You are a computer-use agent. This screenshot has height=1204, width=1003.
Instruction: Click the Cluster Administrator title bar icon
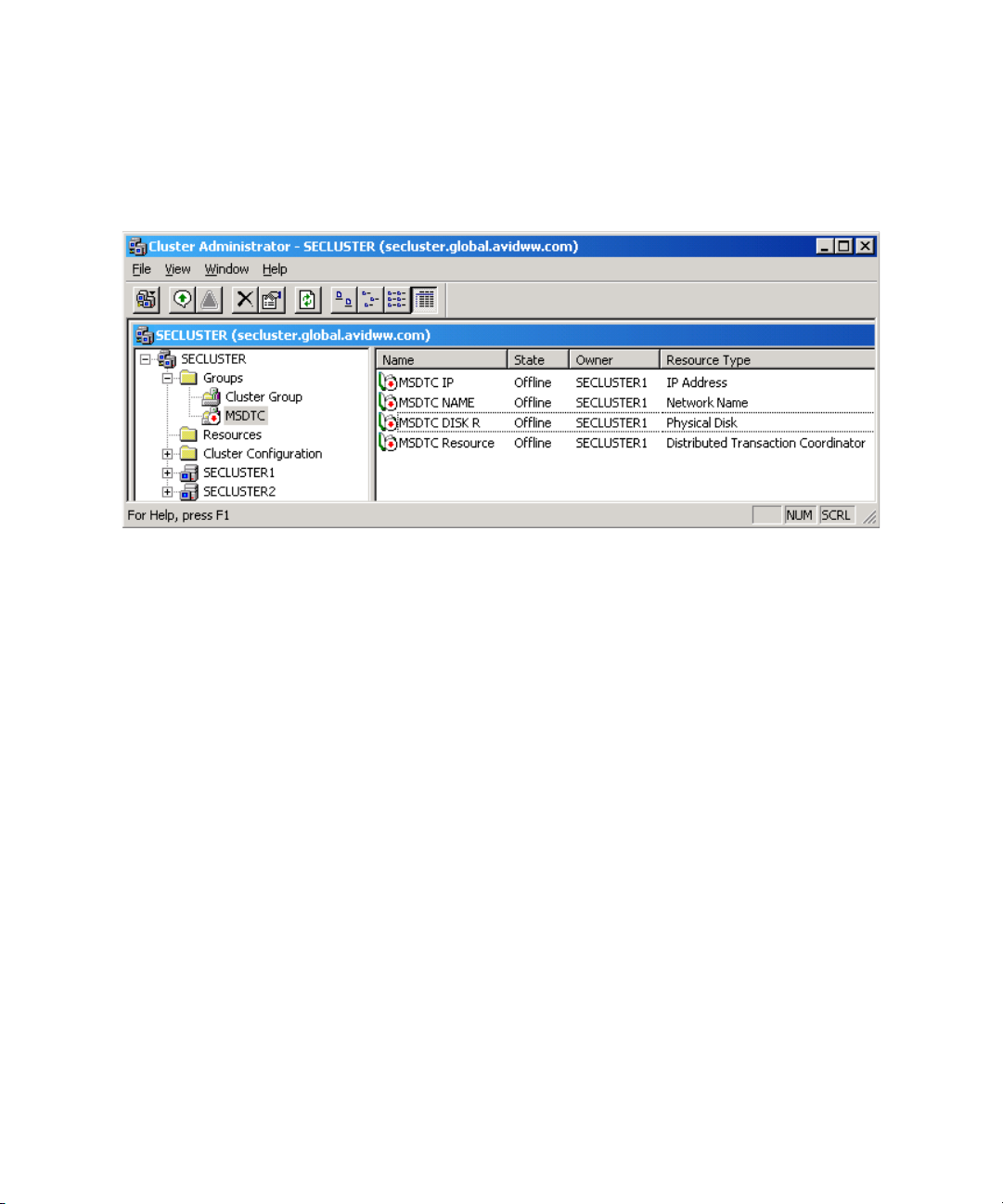pyautogui.click(x=137, y=247)
